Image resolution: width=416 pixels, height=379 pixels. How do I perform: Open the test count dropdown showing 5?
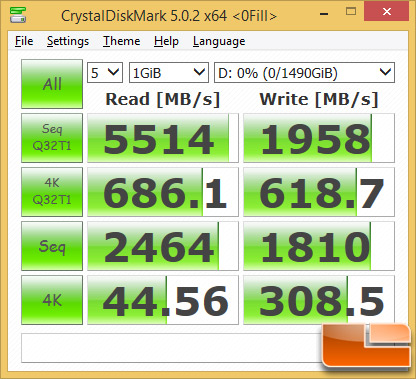(105, 72)
